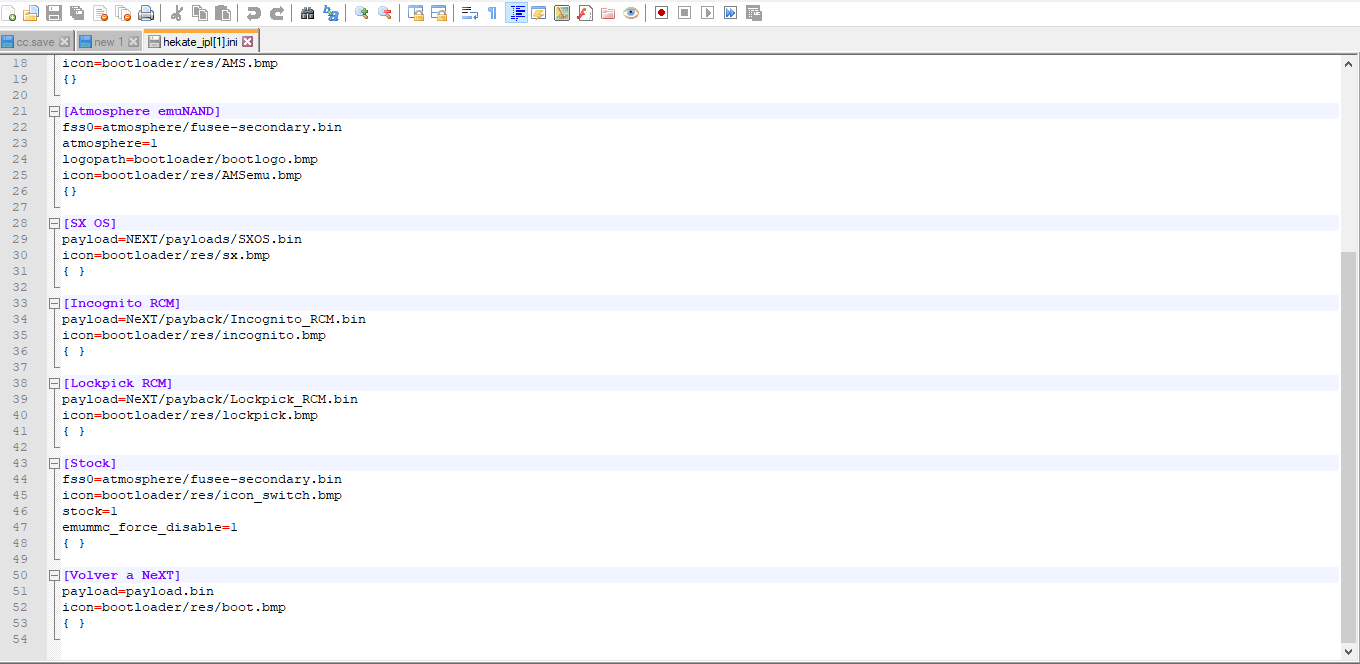
Task: Toggle synchronized vertical scrolling
Action: [x=415, y=13]
